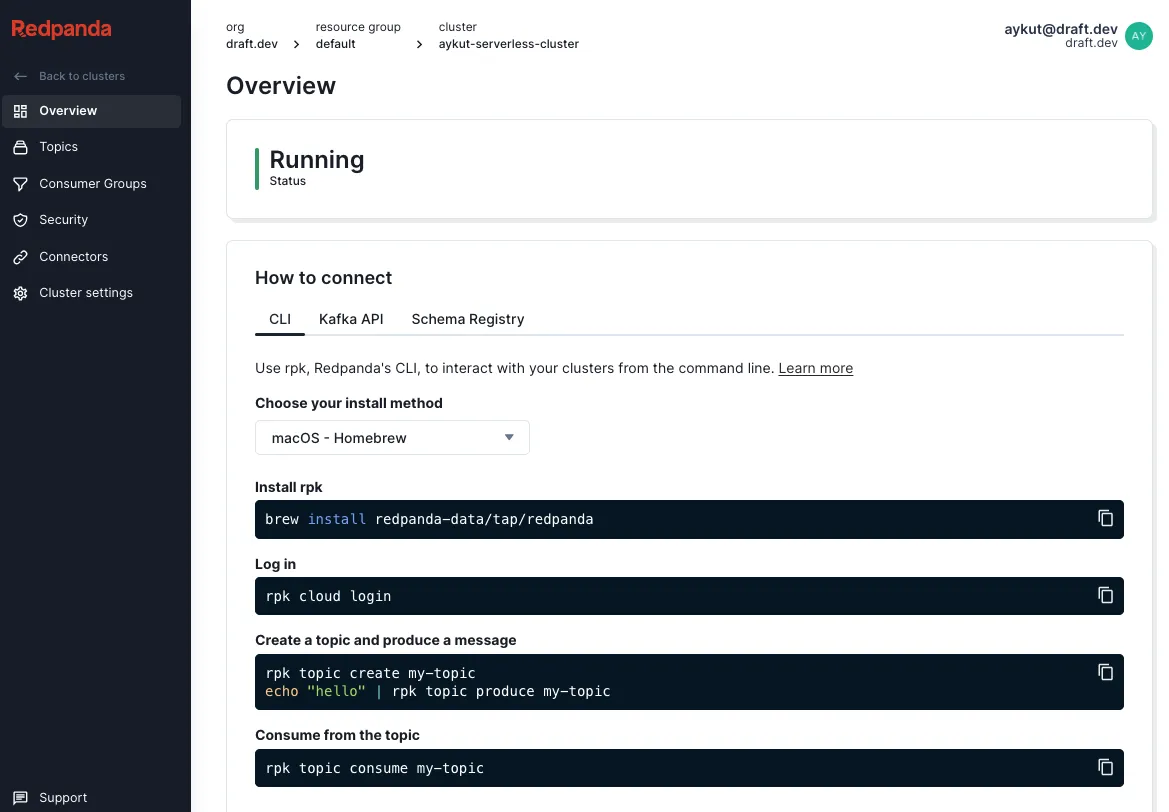Click the dropdown arrow next to macOS - Homebrew
1169x812 pixels.
(509, 438)
